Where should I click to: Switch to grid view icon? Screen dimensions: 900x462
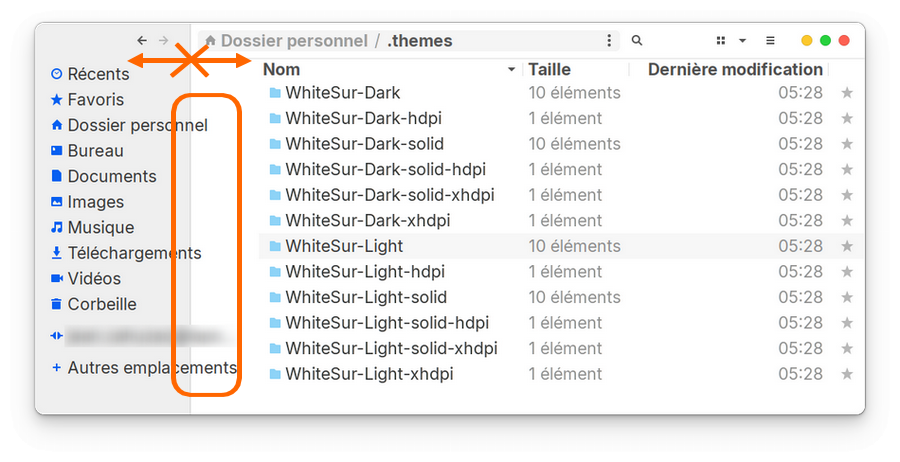coord(720,41)
